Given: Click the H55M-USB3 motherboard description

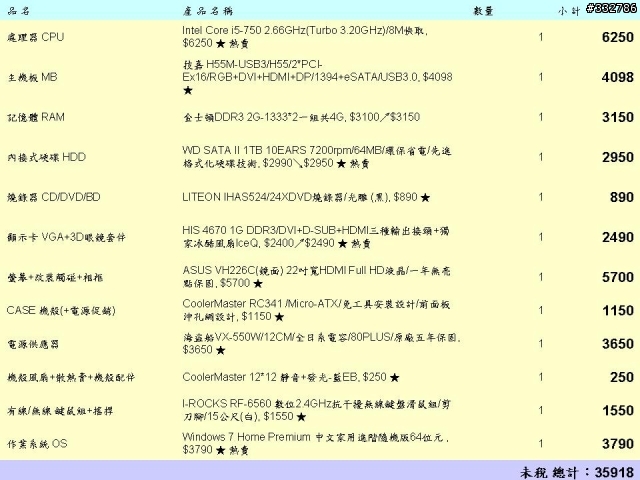Looking at the screenshot, I should pos(317,77).
